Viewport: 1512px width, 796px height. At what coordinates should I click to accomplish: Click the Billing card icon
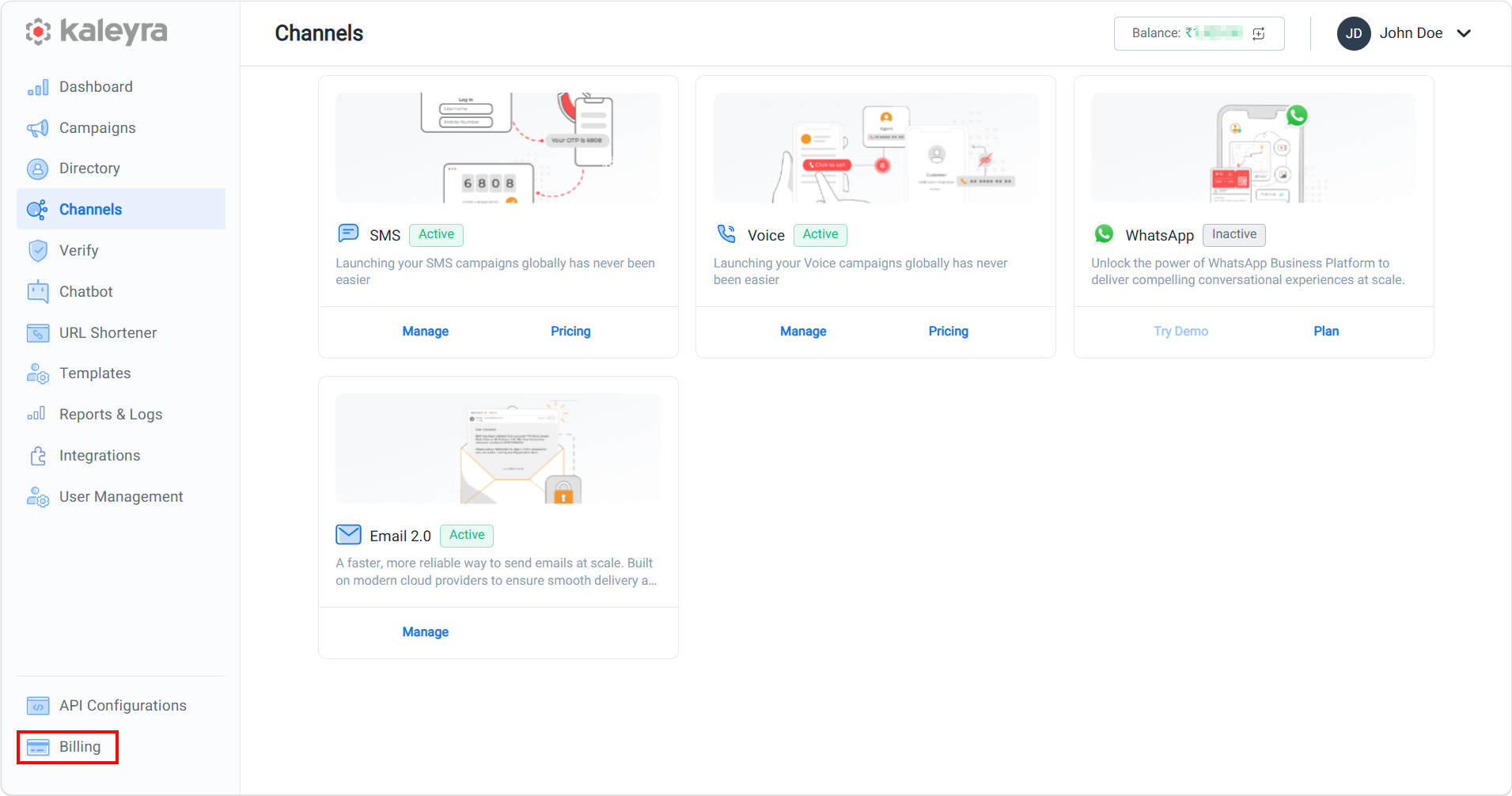[x=38, y=747]
